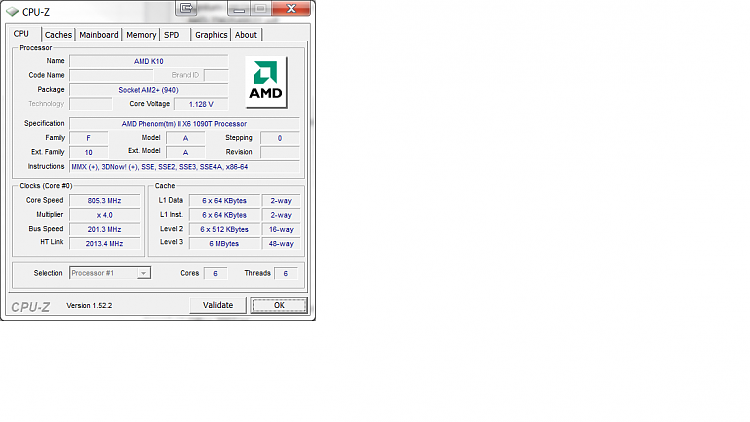Click Level 2 cache size 6 x 512 KBytes
Screen dimensions: 750x422
click(224, 229)
